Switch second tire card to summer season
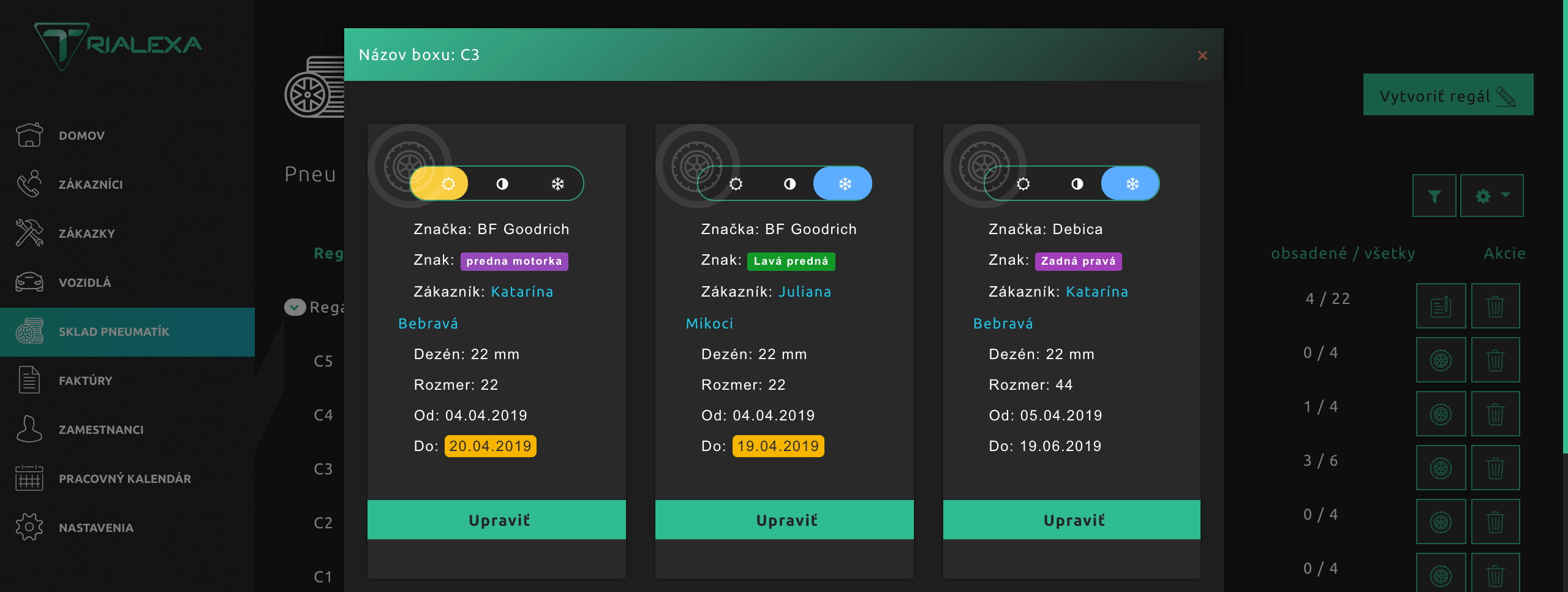1568x592 pixels. pyautogui.click(x=736, y=184)
